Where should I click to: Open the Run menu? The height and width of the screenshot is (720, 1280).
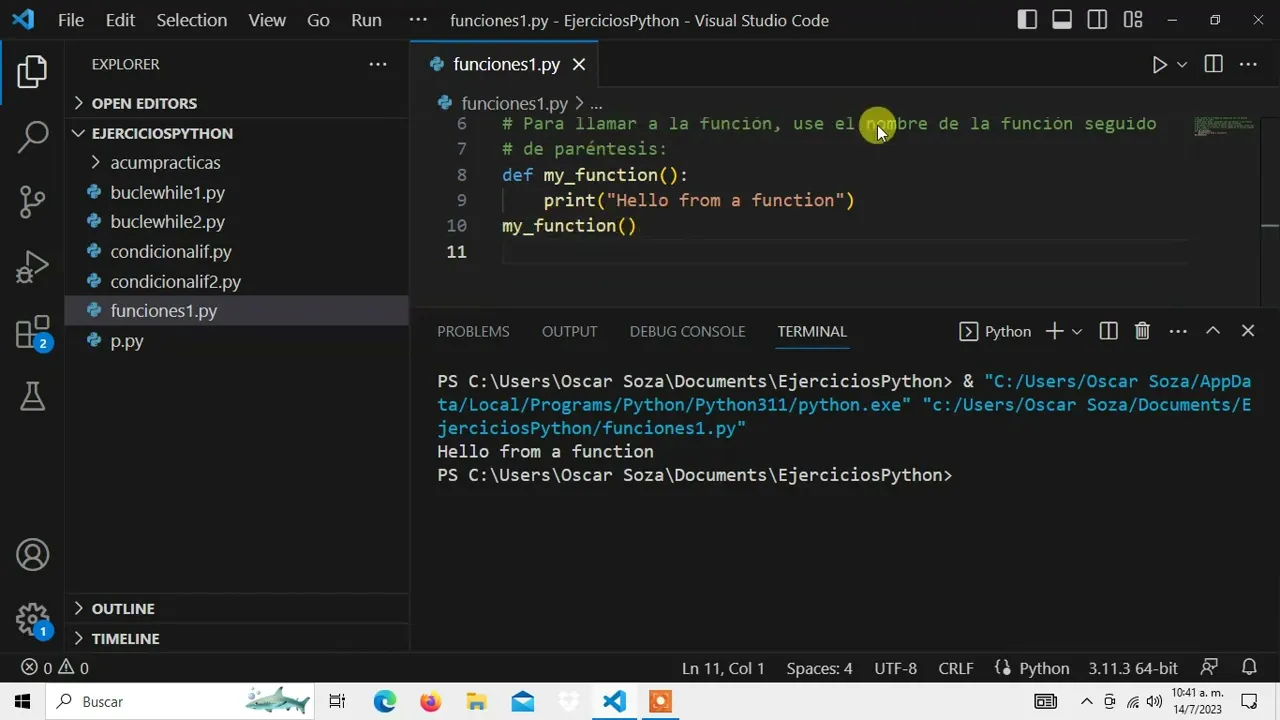pyautogui.click(x=366, y=20)
